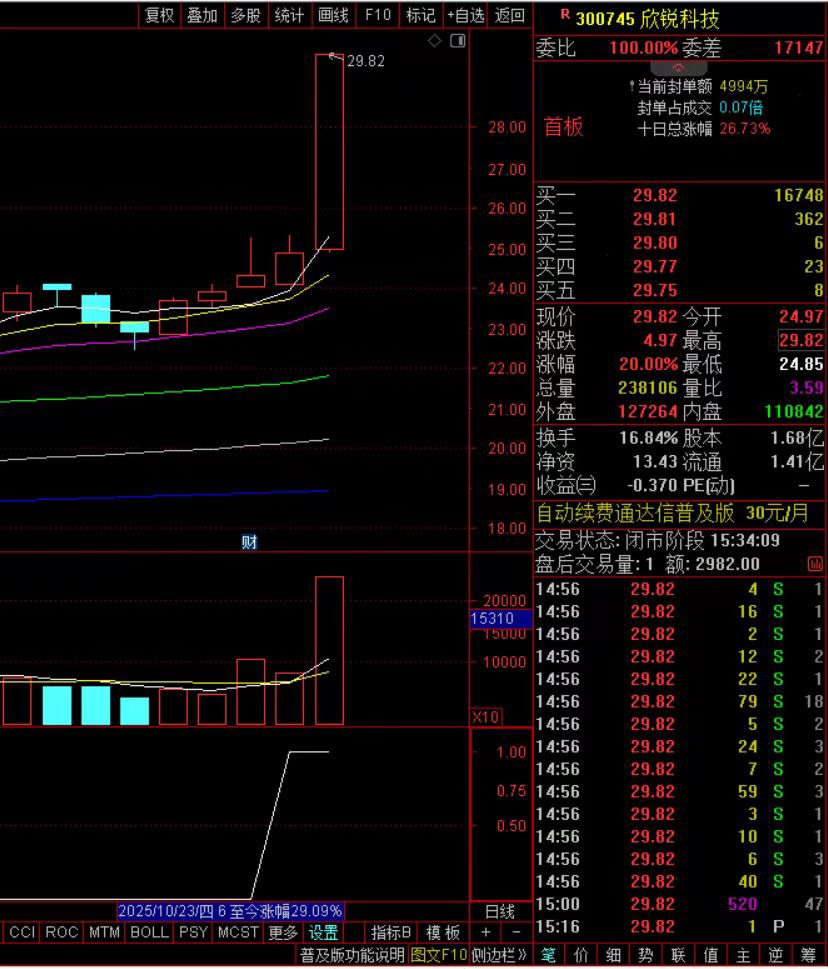
Task: Click 自动续费通达信普及版 30元/月 ad
Action: 672,513
